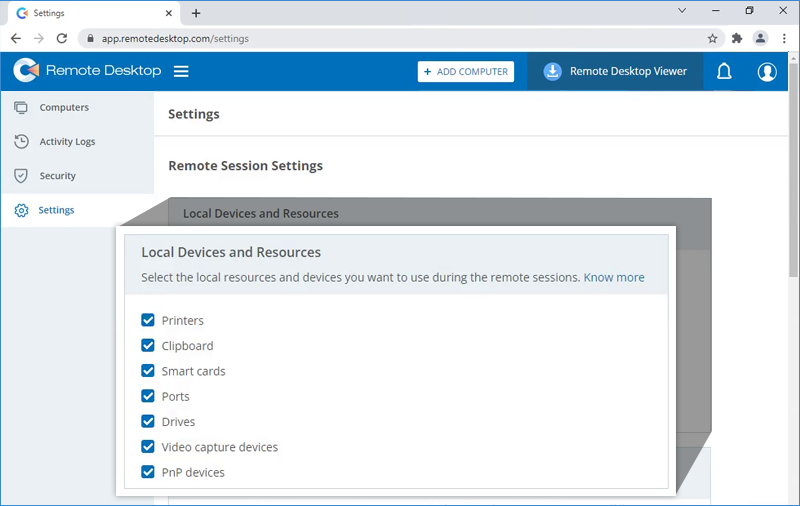Click the hamburger menu icon beside Remote Desktop
The height and width of the screenshot is (506, 800).
pos(181,71)
